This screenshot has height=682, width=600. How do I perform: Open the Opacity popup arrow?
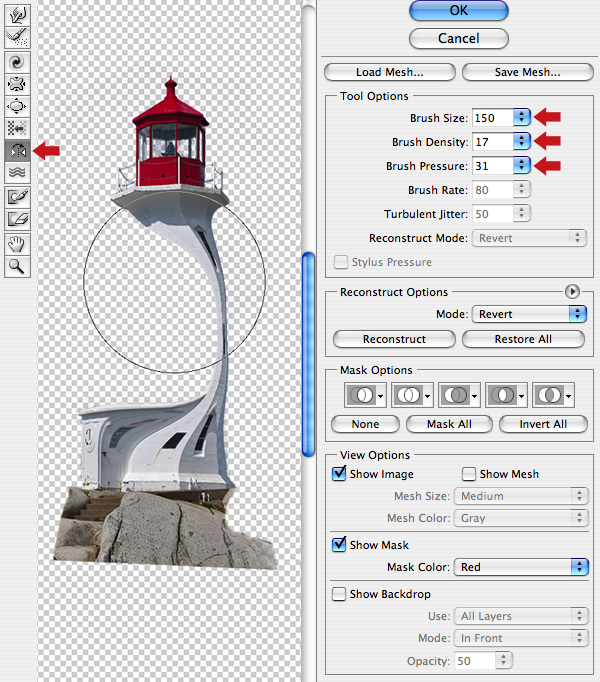point(504,660)
